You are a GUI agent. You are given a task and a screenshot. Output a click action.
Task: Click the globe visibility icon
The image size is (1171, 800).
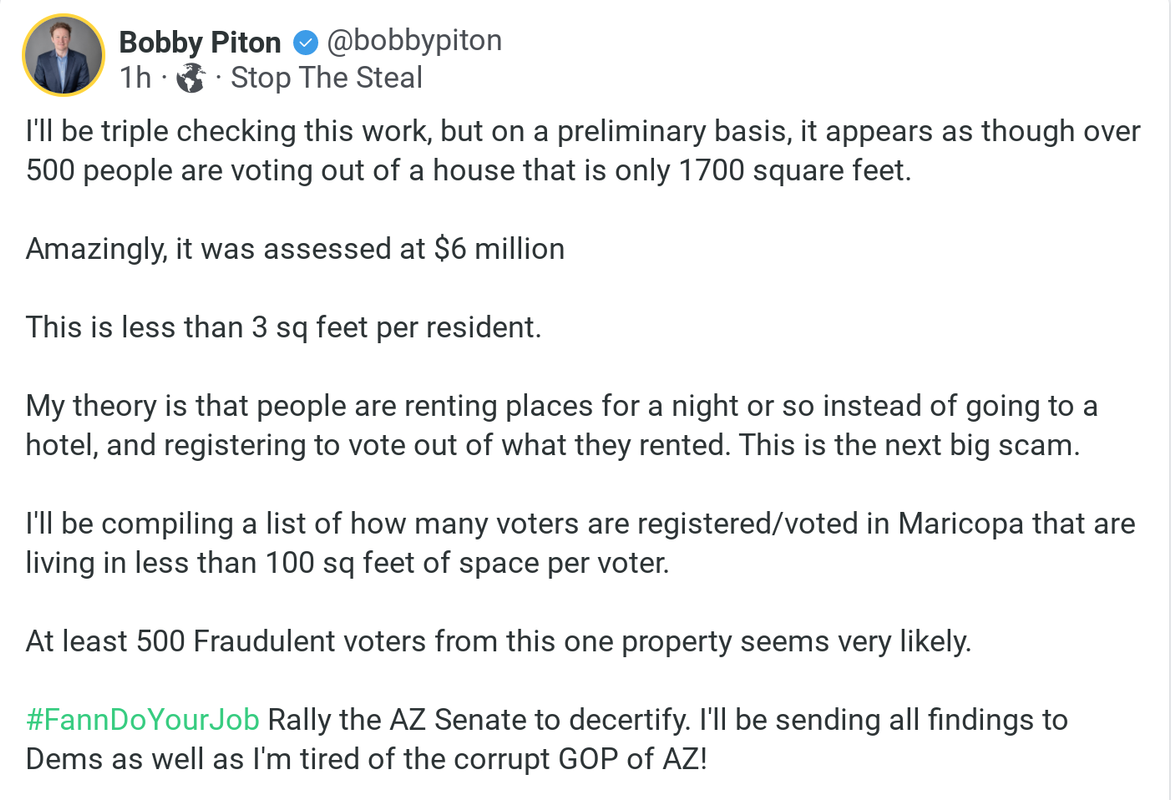tap(190, 78)
